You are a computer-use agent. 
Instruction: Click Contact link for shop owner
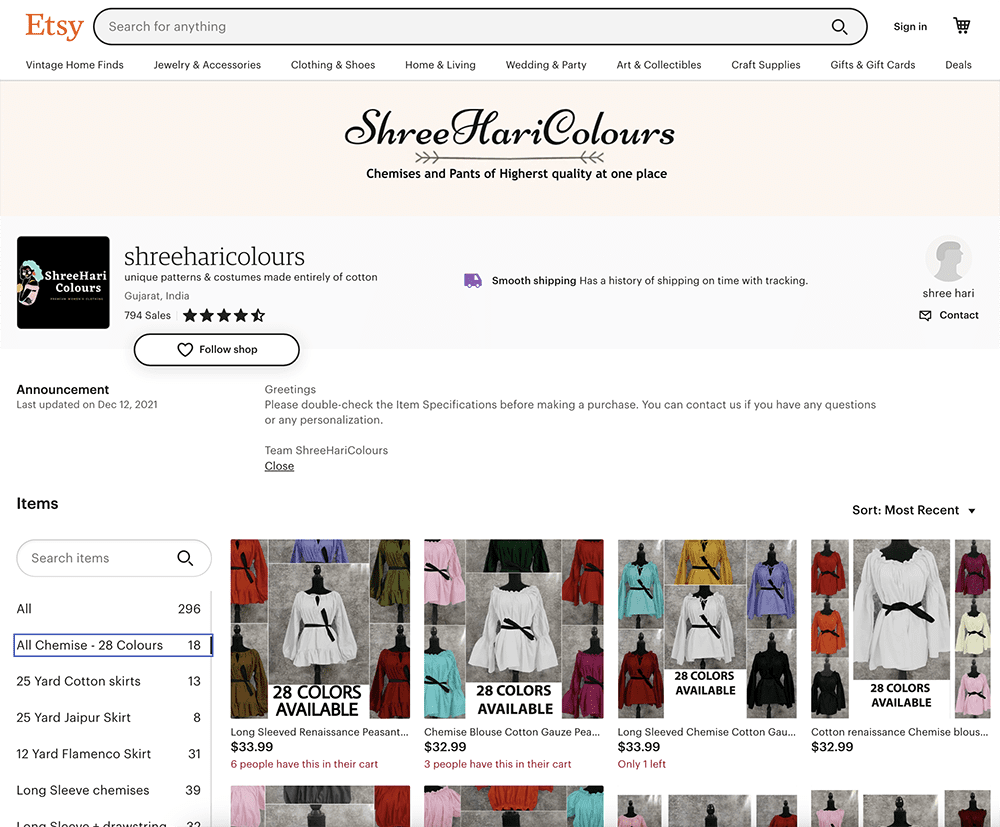point(959,315)
